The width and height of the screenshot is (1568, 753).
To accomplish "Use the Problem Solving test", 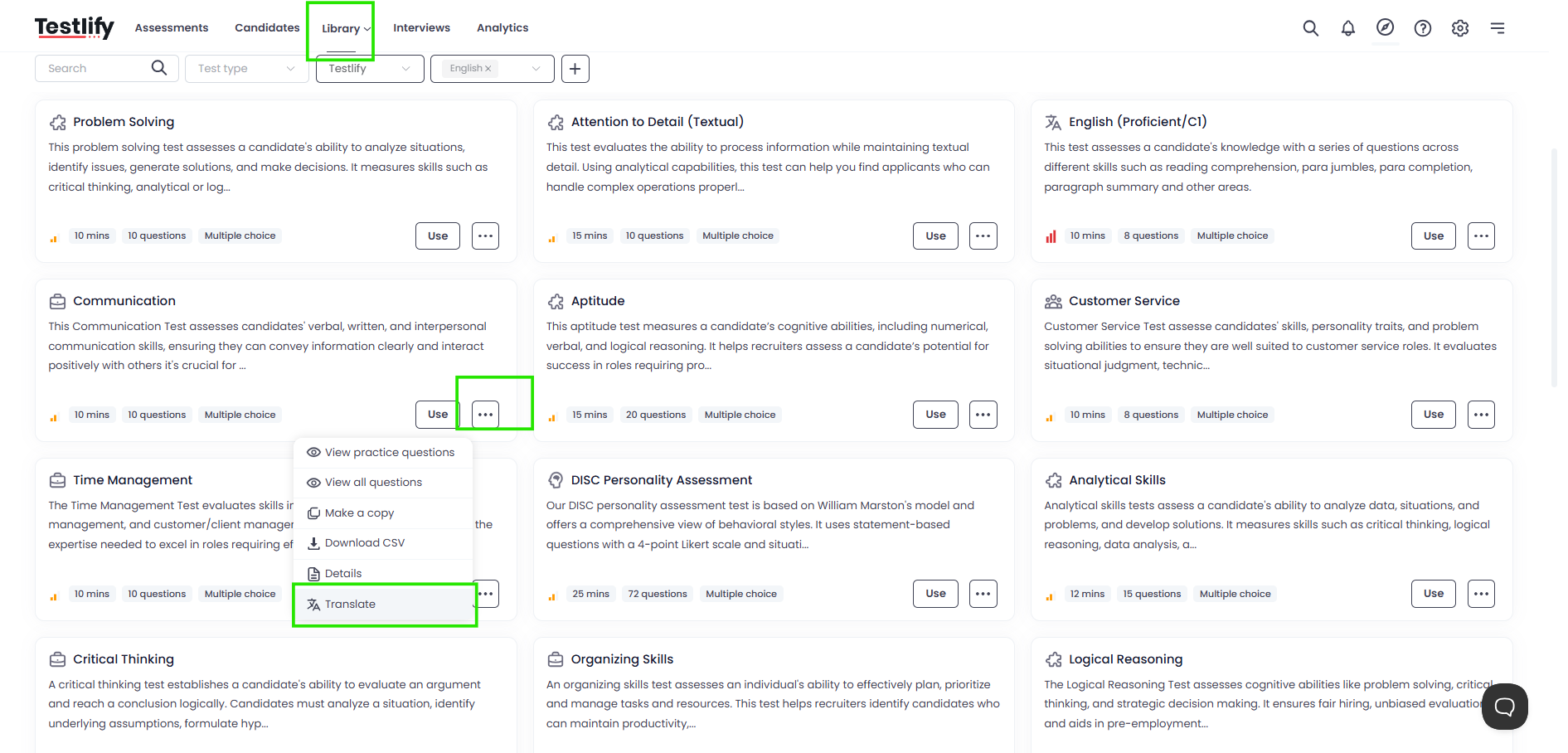I will 438,236.
